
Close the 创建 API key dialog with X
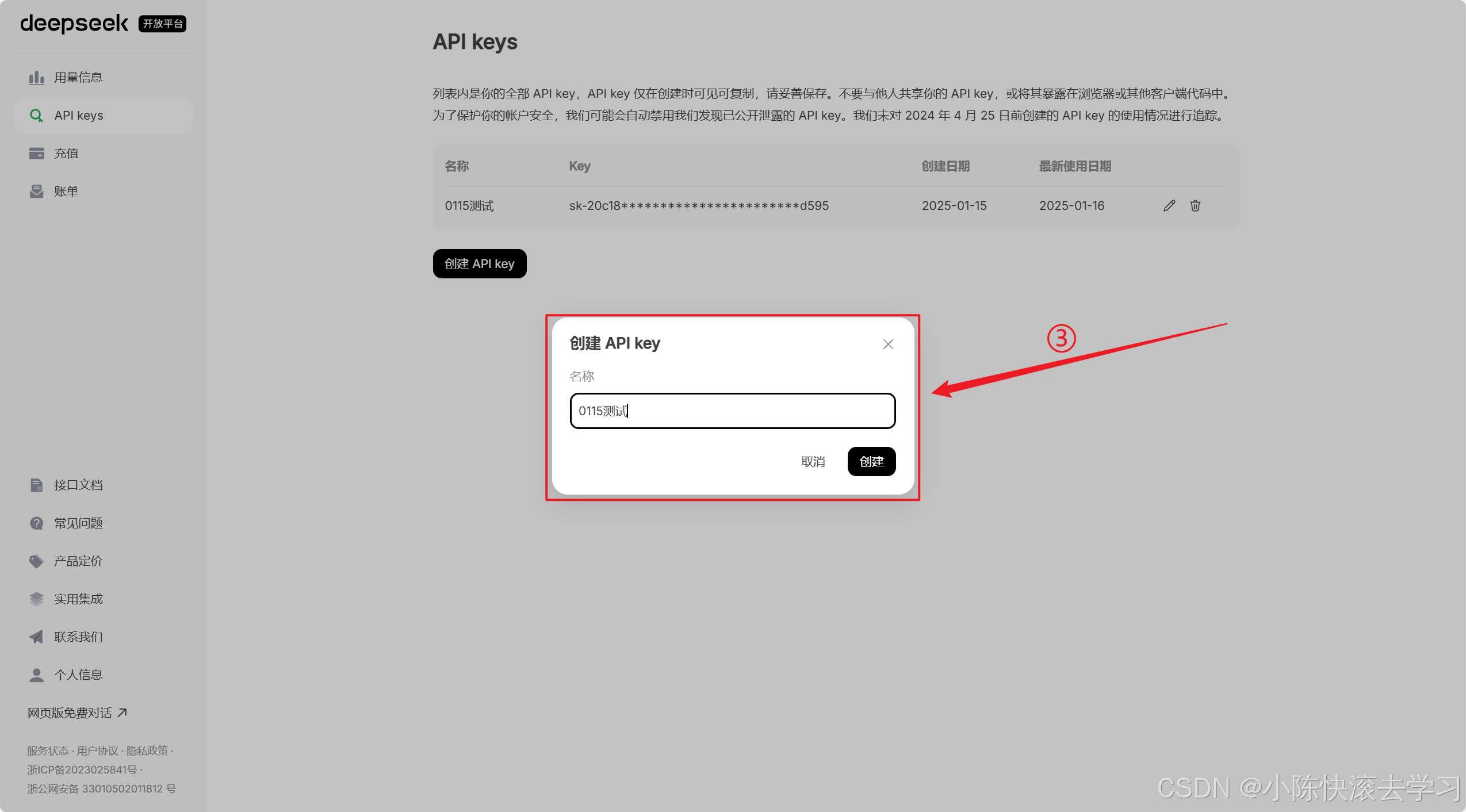click(x=888, y=344)
